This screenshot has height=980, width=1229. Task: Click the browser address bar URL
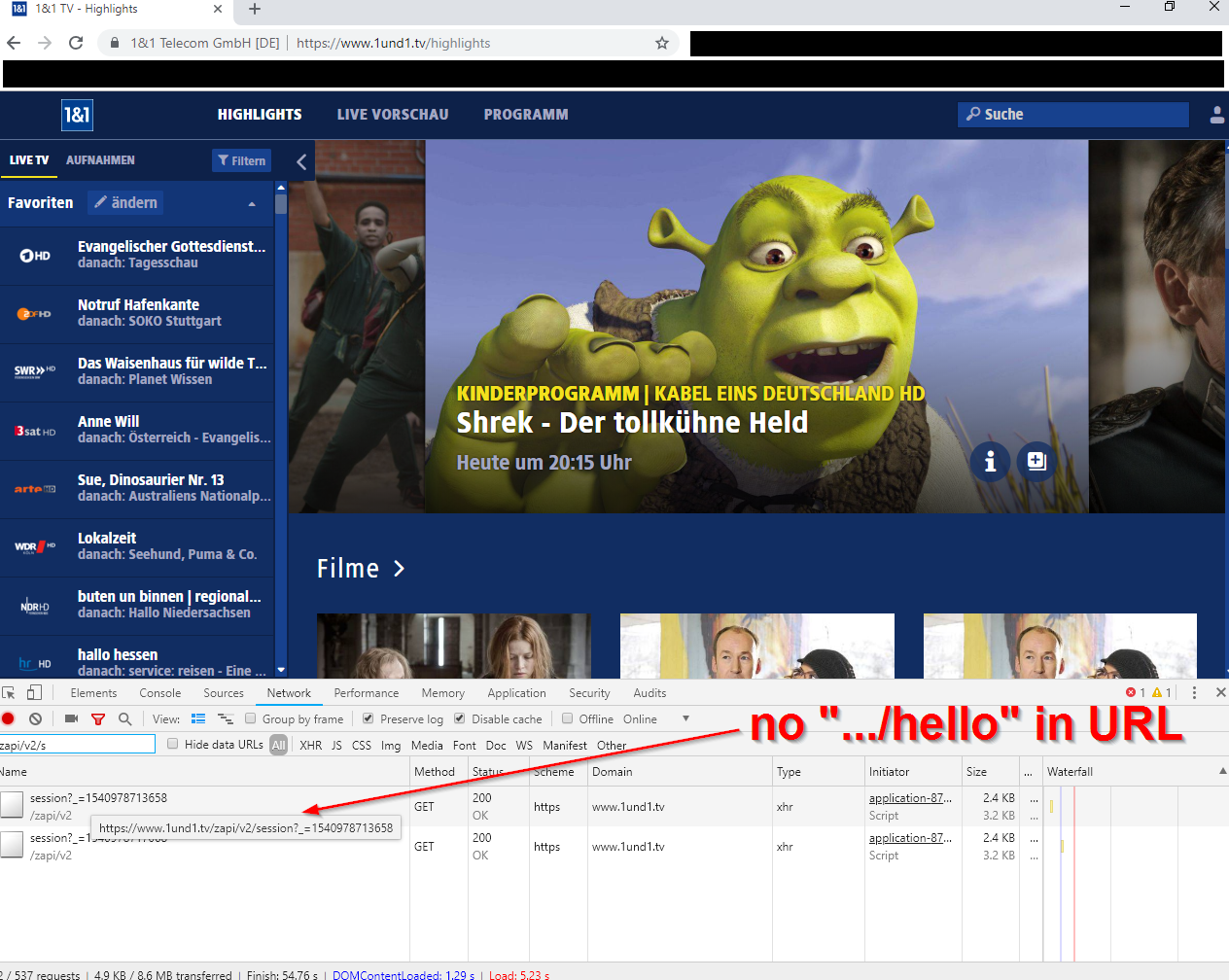393,43
